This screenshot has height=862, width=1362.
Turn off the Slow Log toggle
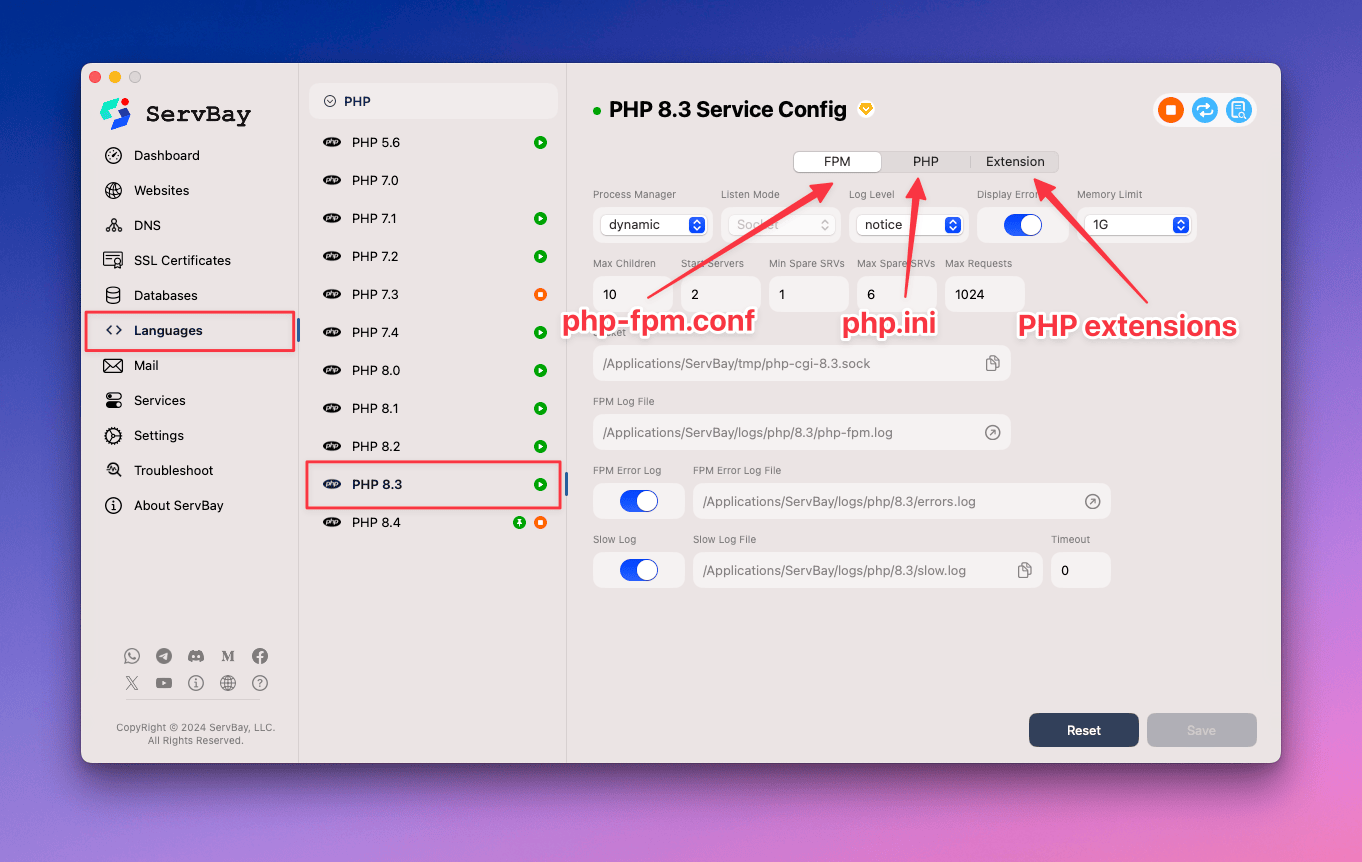tap(638, 570)
